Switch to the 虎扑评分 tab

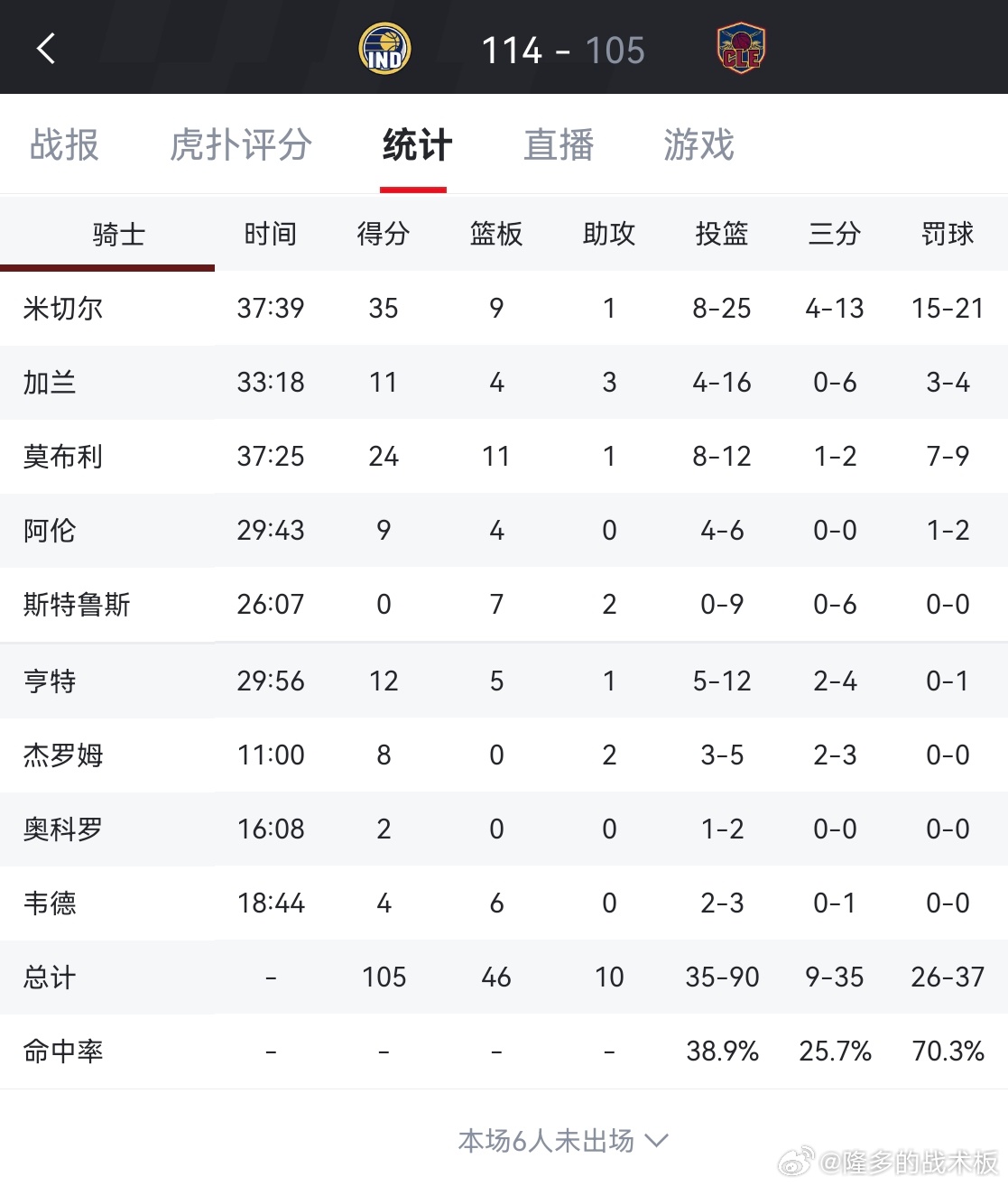[241, 145]
